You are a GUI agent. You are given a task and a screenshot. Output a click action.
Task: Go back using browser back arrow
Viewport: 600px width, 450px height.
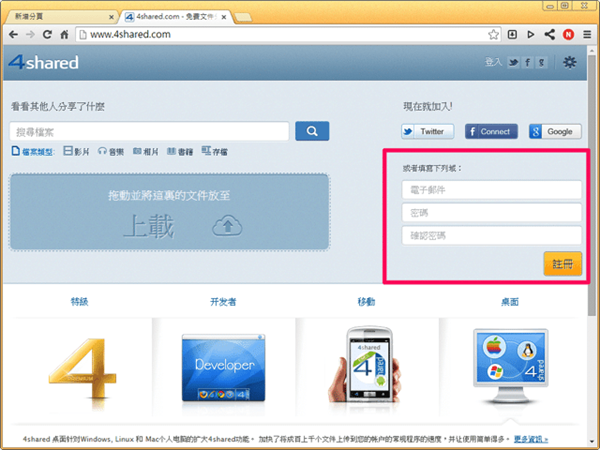[x=13, y=34]
